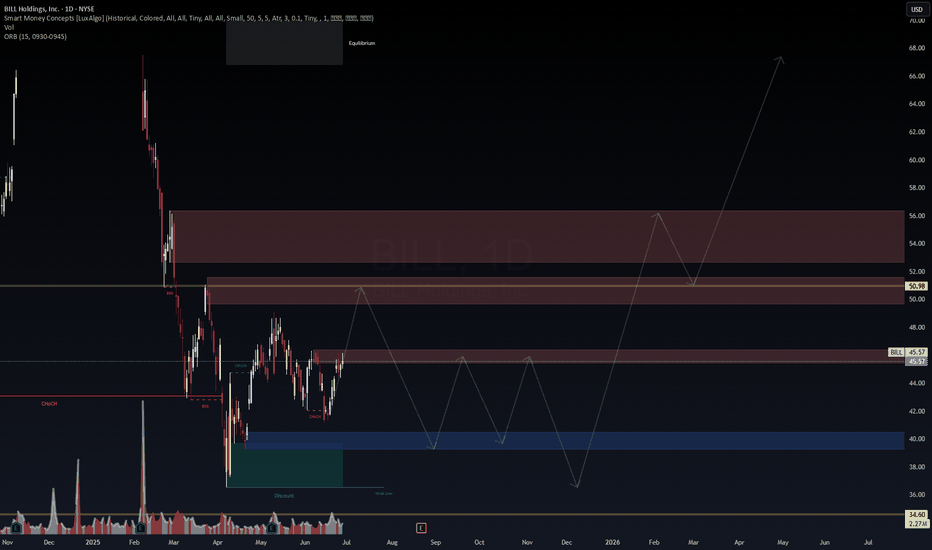This screenshot has width=932, height=550.
Task: Click the past earnings marker near Feb
Action: [x=141, y=528]
